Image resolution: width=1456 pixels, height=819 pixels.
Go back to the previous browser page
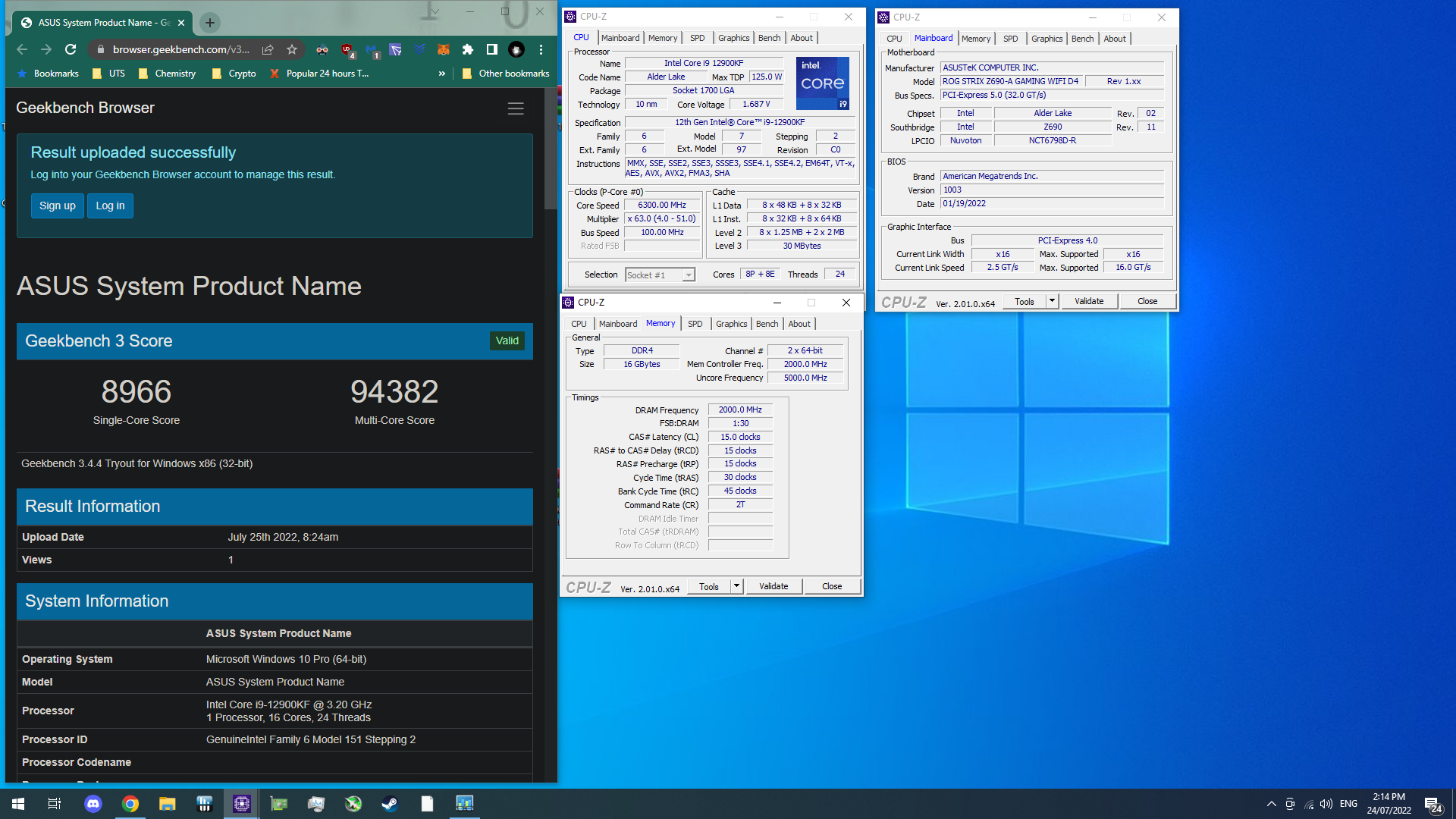click(x=22, y=49)
